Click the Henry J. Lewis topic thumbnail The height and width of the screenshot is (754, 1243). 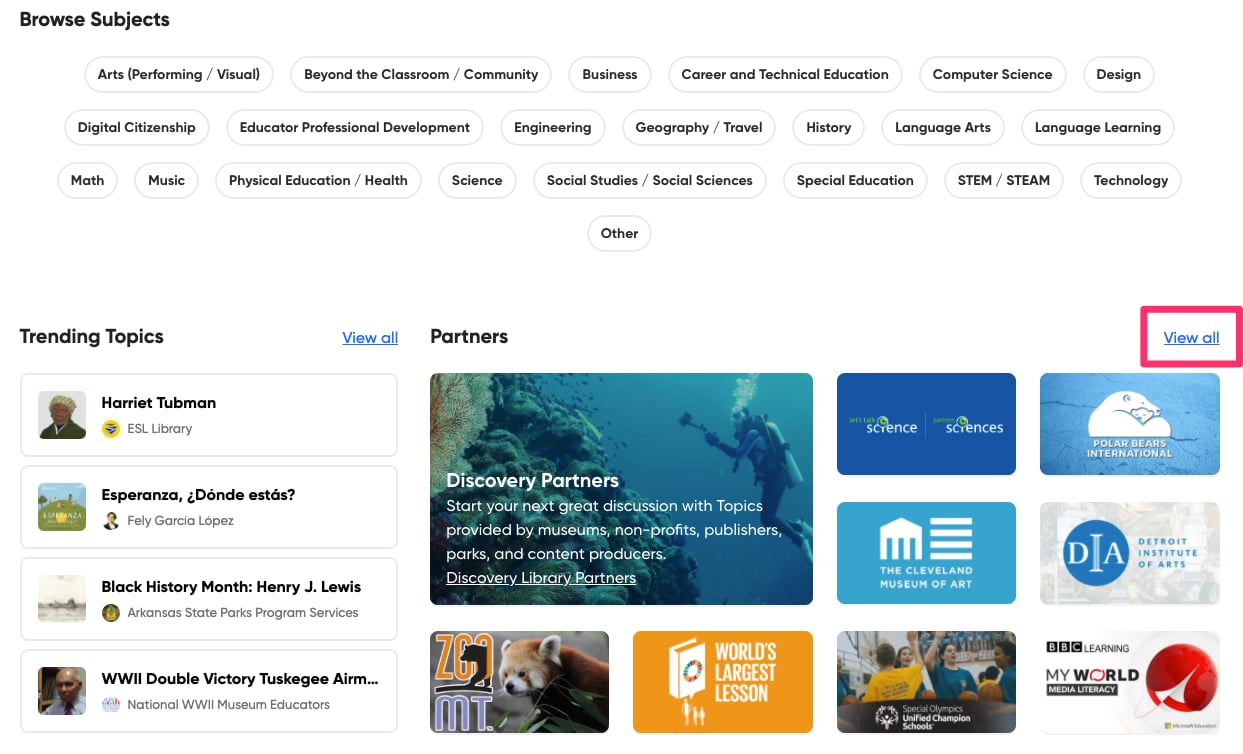62,599
